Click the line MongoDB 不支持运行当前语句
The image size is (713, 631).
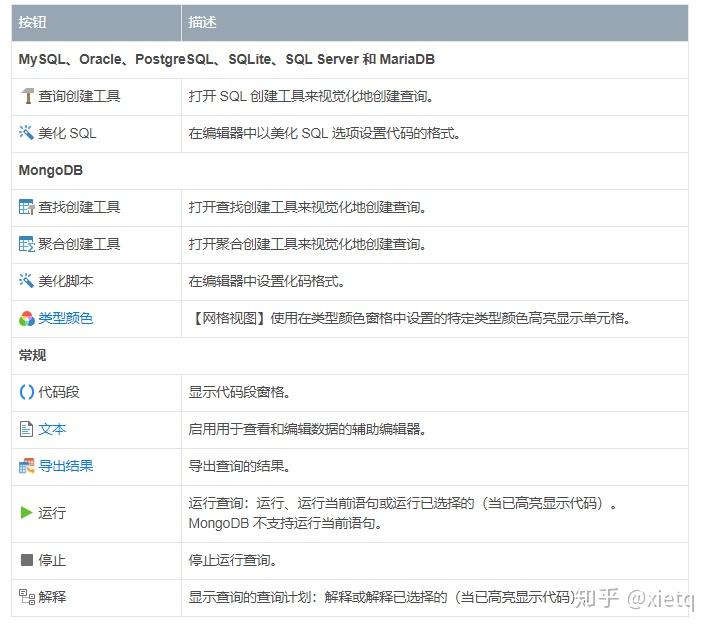(x=285, y=523)
